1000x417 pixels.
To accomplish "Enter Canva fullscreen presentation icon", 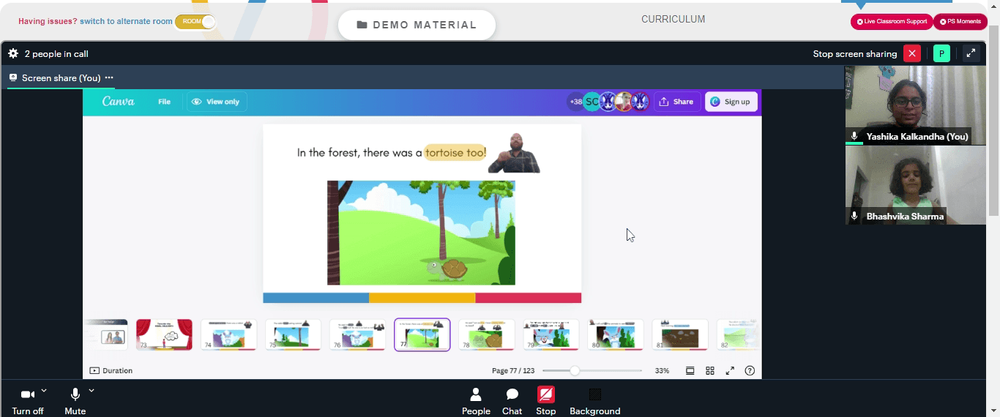I will [x=730, y=370].
